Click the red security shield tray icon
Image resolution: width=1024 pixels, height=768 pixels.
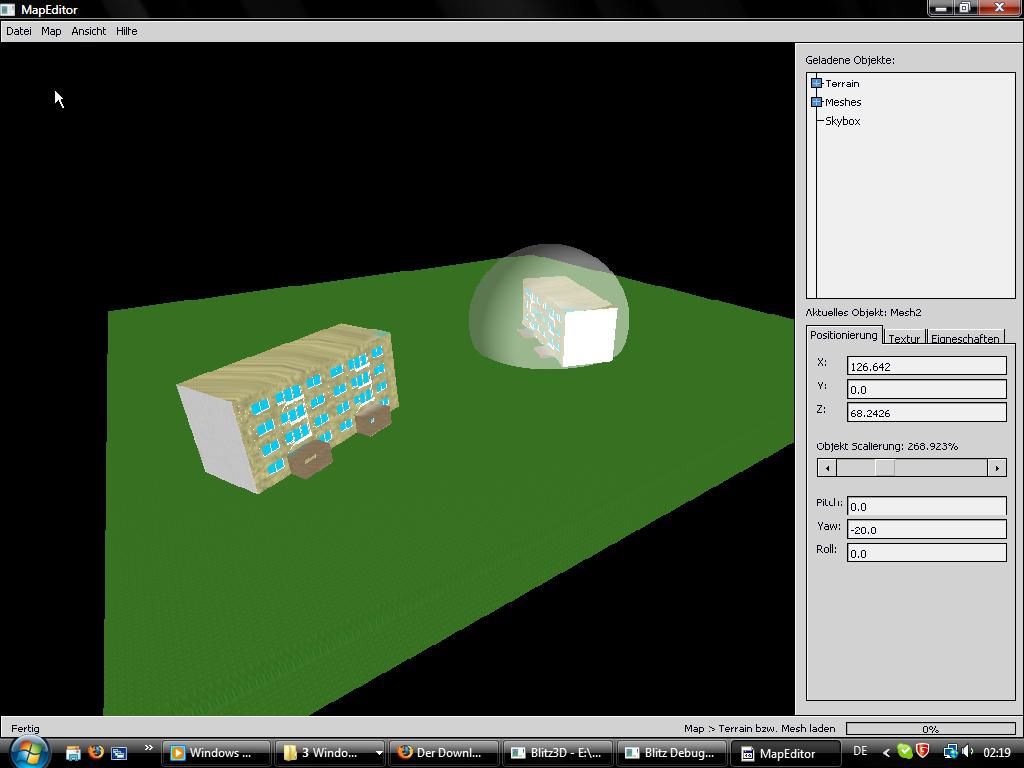tap(923, 752)
